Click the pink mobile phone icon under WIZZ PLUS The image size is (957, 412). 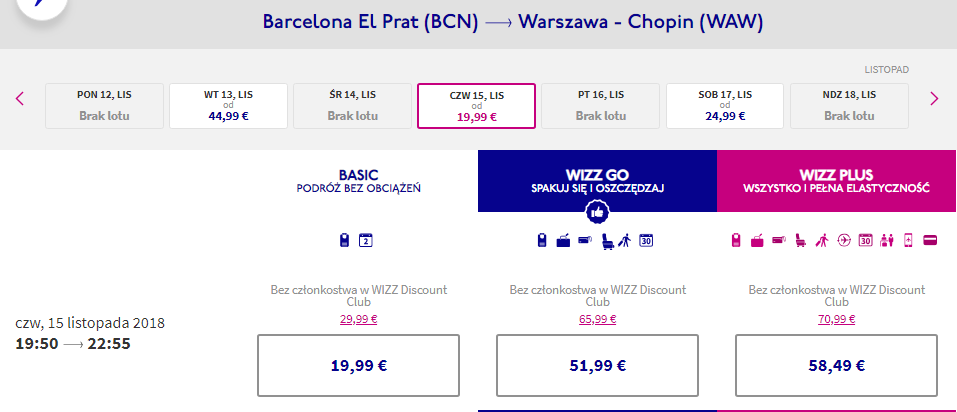(908, 240)
